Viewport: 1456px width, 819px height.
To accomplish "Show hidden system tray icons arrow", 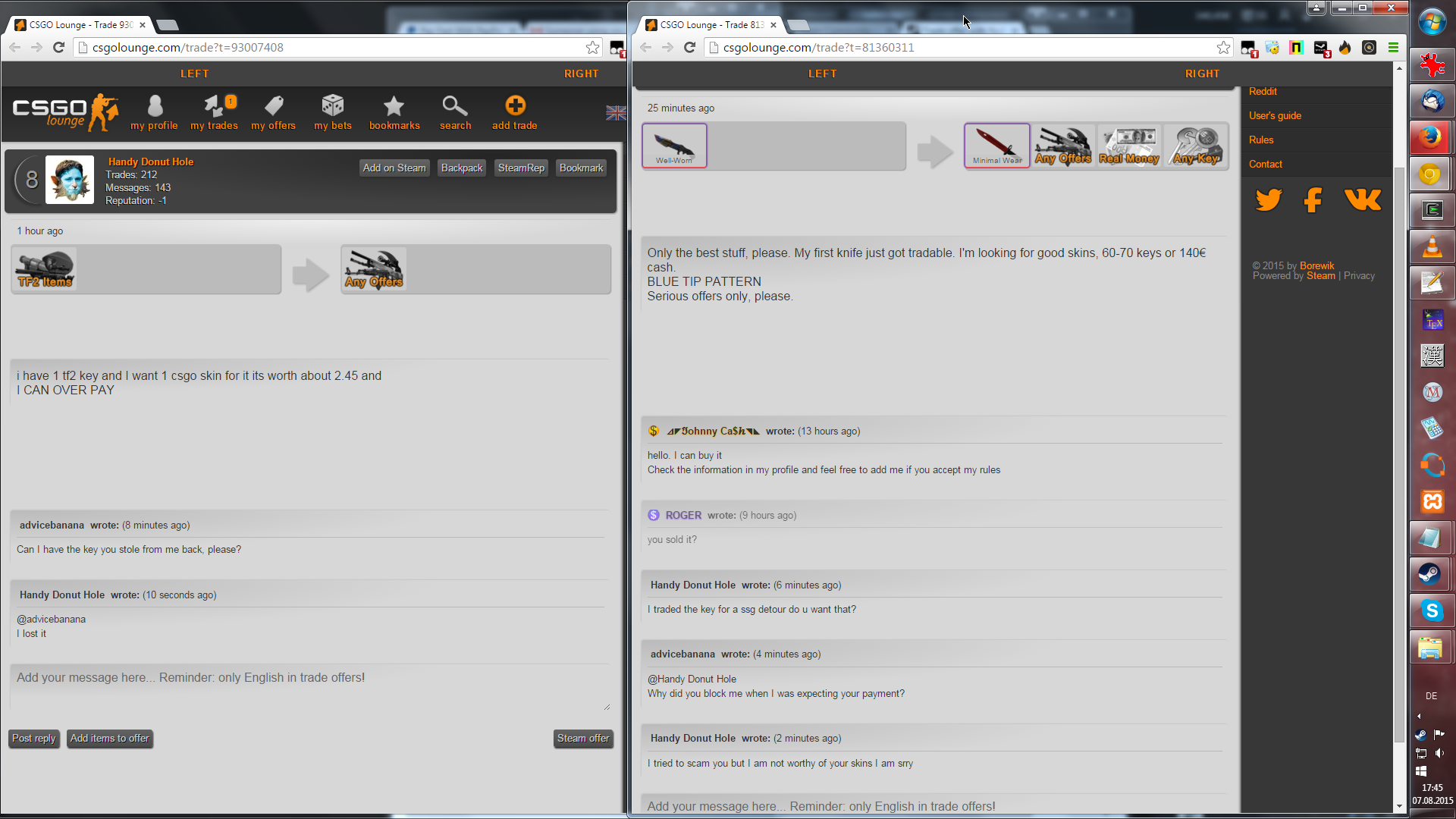I will click(1419, 716).
